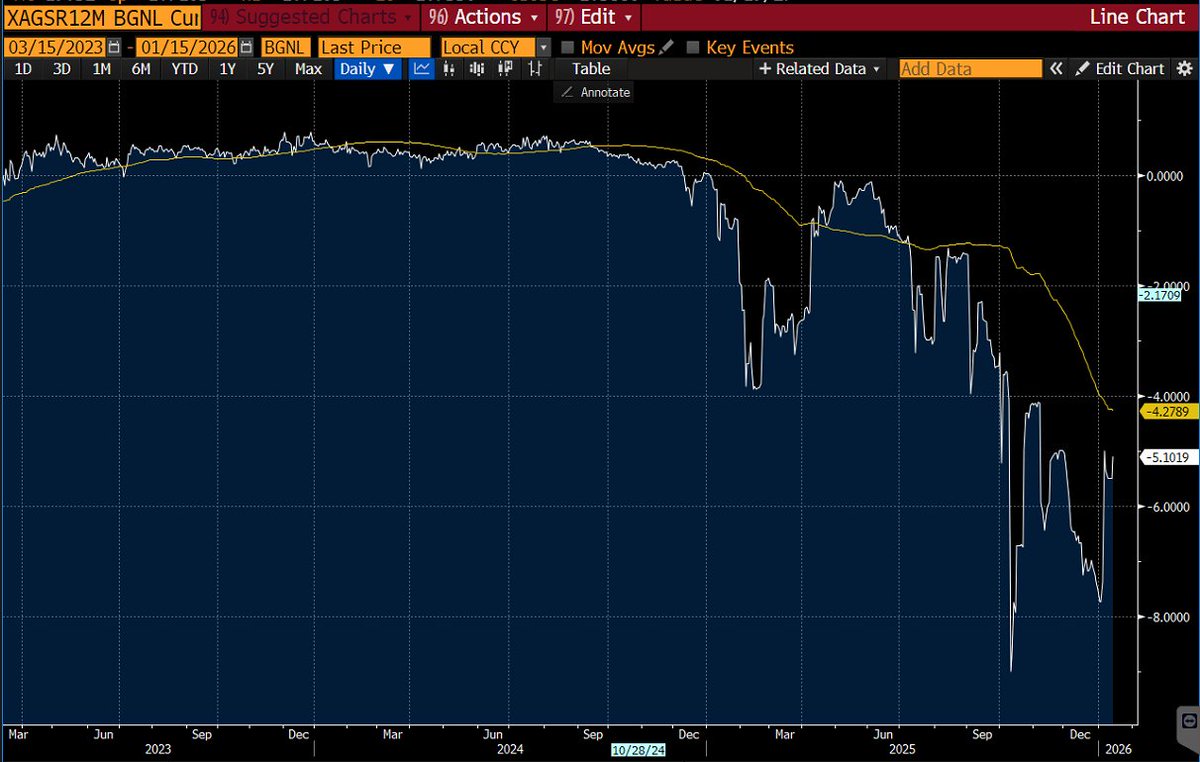Image resolution: width=1200 pixels, height=762 pixels.
Task: Click the lock icon at the chart's bottom right
Action: 1188,719
